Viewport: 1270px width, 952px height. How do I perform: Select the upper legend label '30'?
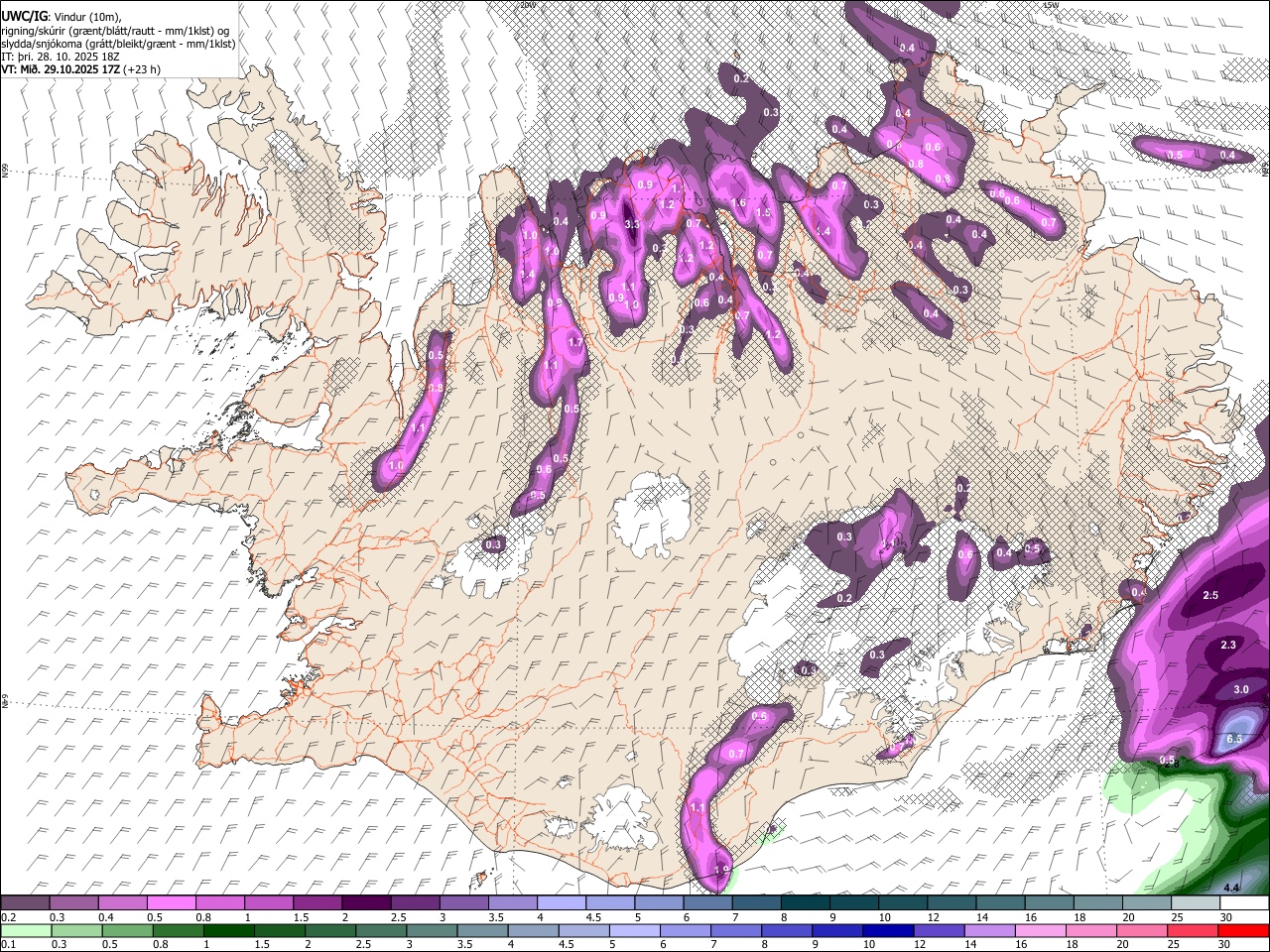click(x=1226, y=917)
